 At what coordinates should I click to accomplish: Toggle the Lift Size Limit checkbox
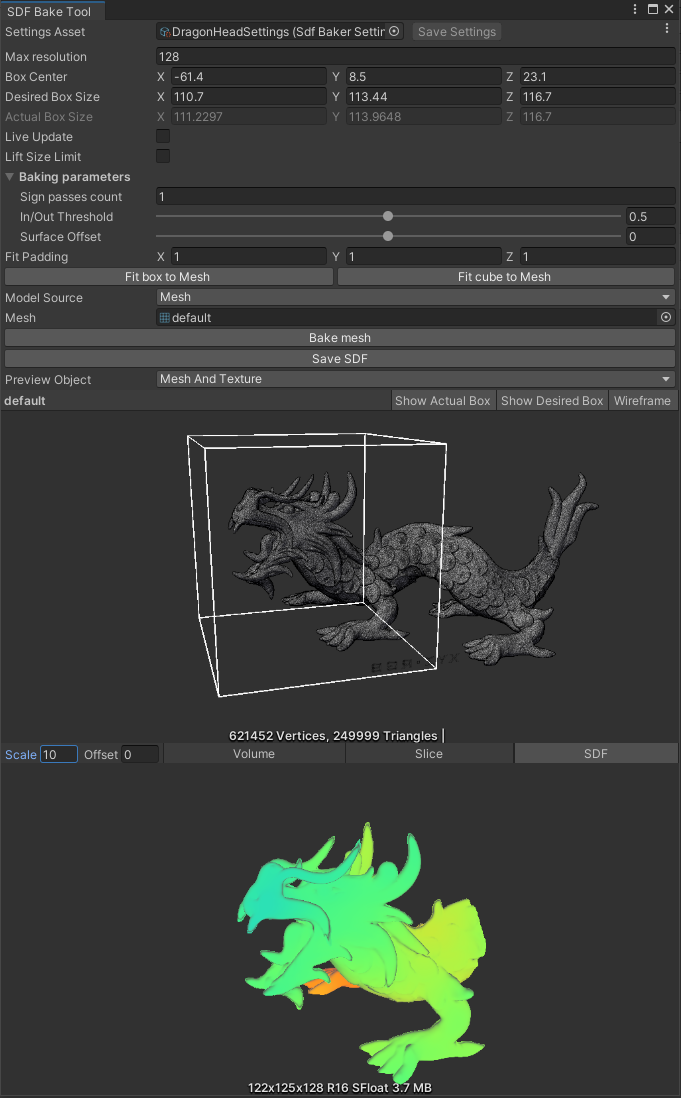(x=163, y=157)
